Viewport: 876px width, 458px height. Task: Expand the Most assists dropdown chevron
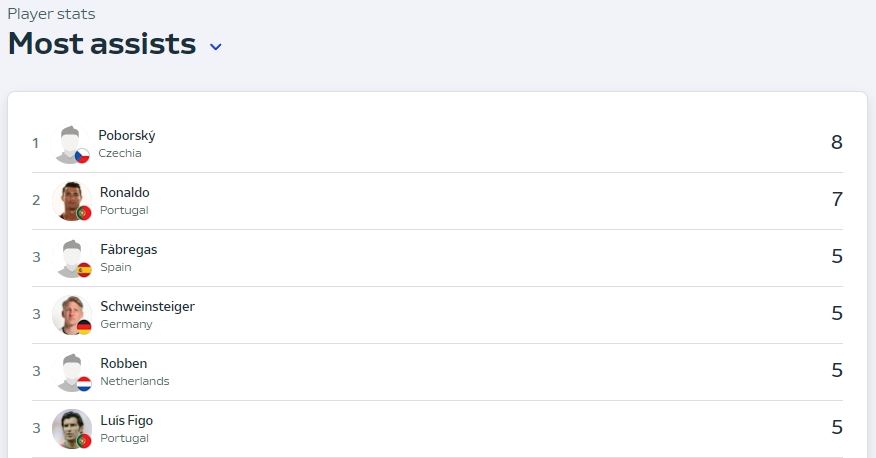pyautogui.click(x=216, y=47)
